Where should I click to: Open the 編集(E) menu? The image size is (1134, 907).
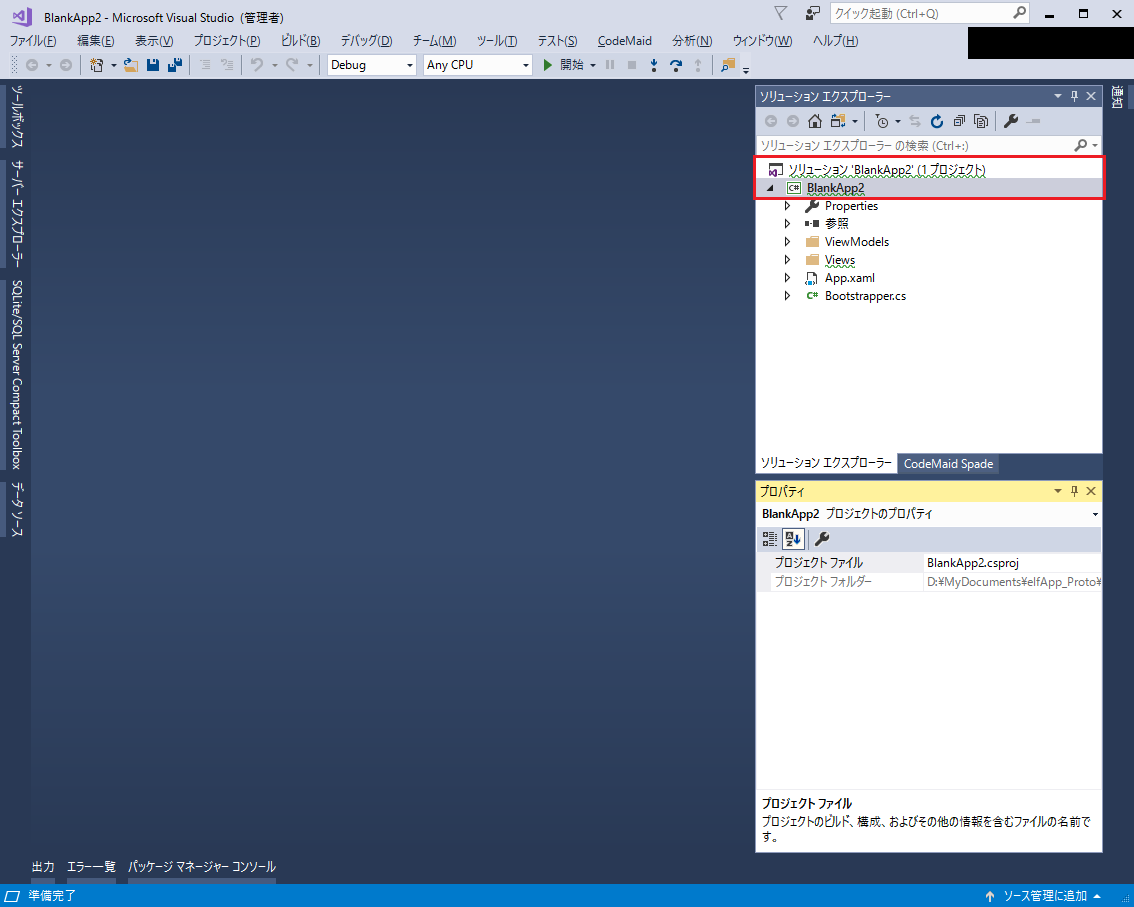95,41
